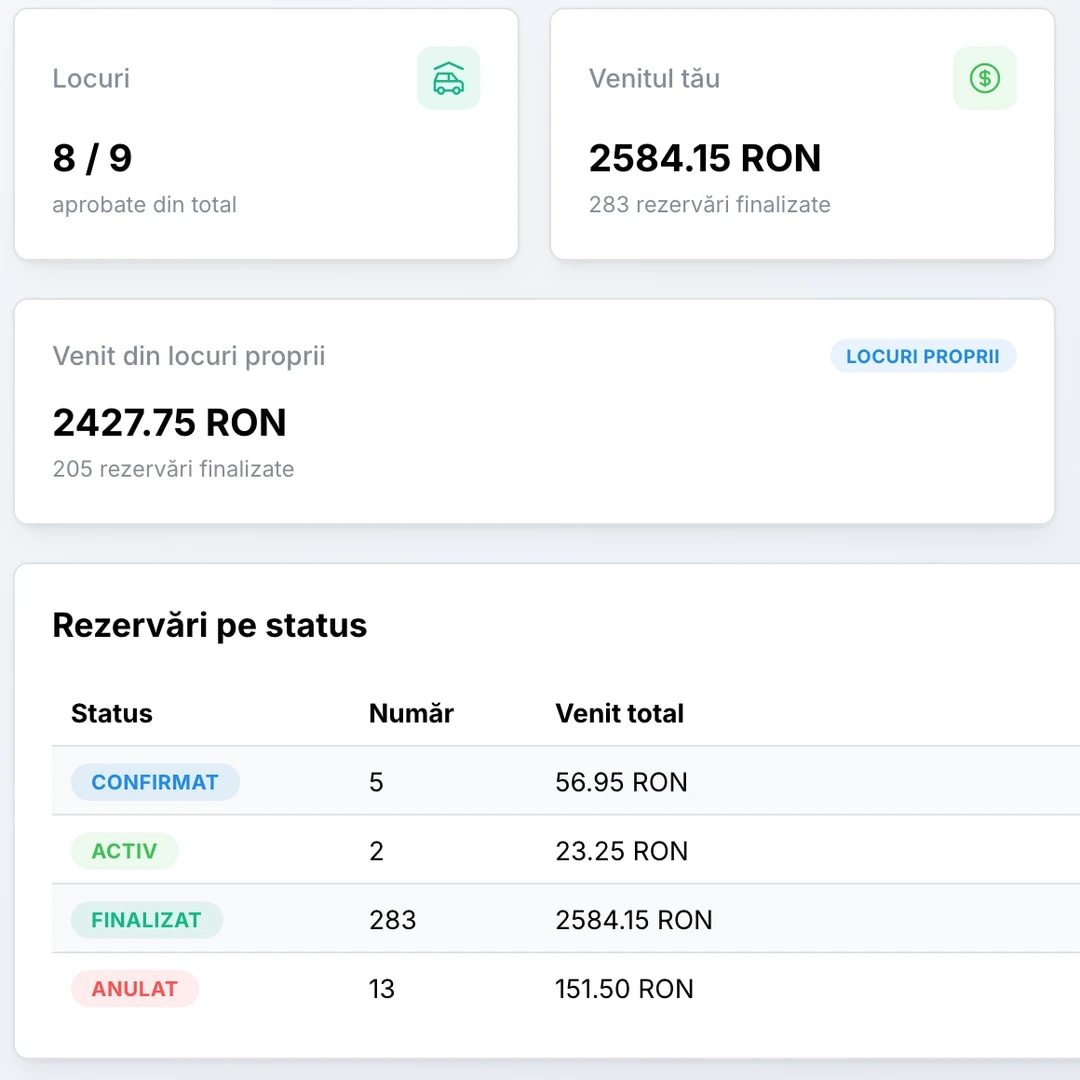The image size is (1080, 1080).
Task: Click the "151.50 RON" revenue cell
Action: coord(625,989)
